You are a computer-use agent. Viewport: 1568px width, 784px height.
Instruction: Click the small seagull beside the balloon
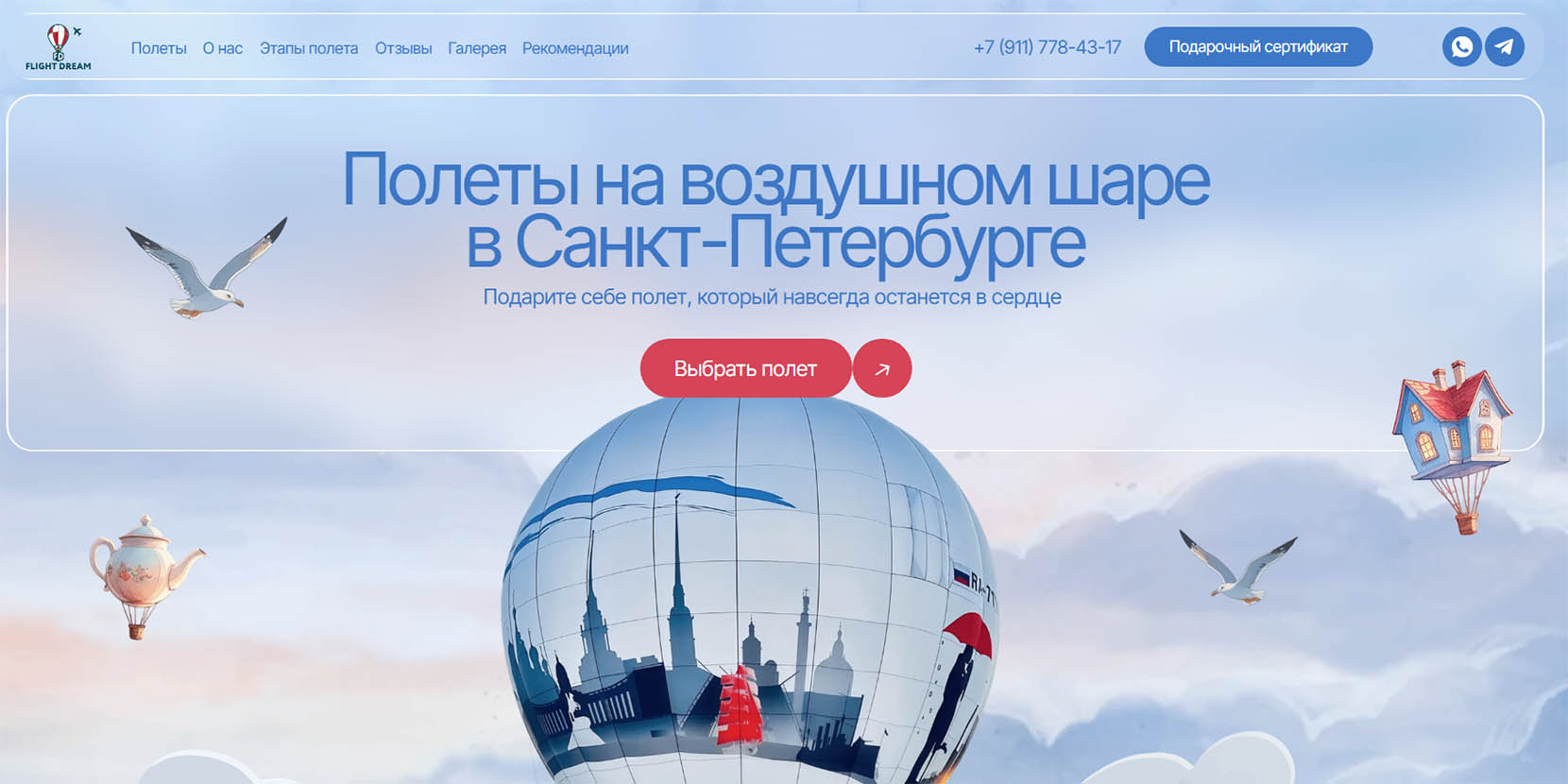coord(1237,565)
